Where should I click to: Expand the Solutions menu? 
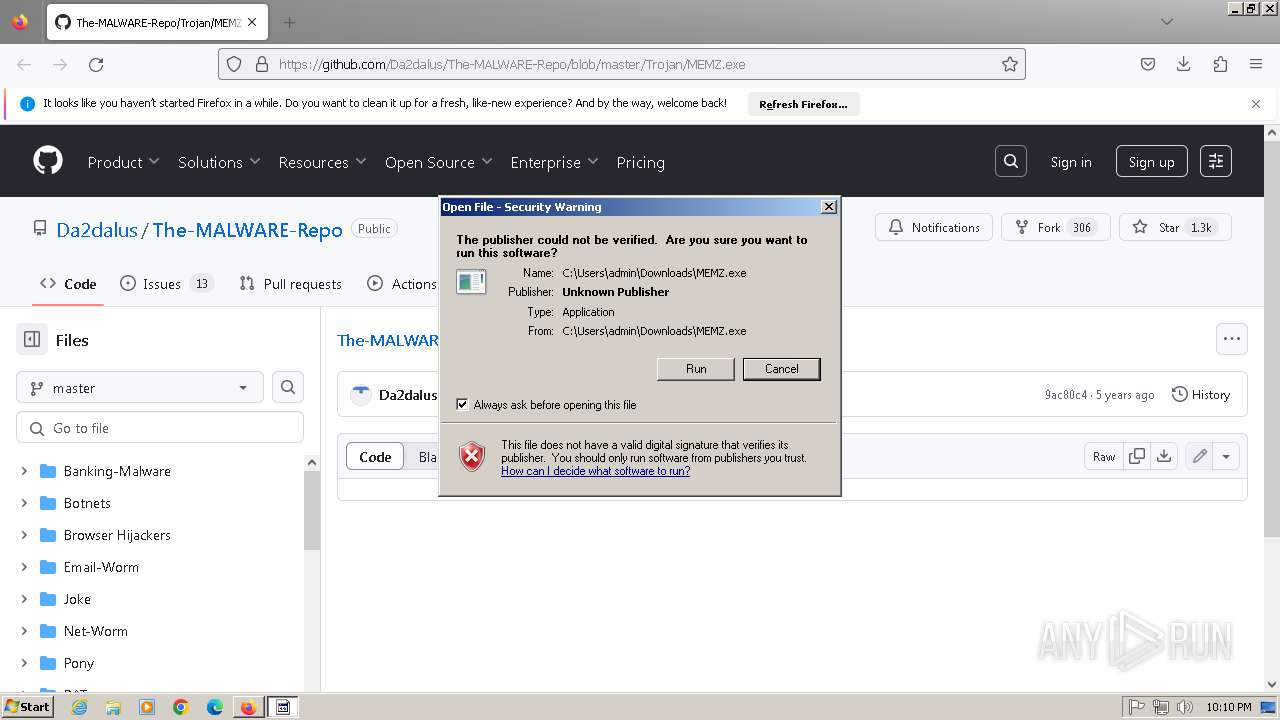(219, 162)
